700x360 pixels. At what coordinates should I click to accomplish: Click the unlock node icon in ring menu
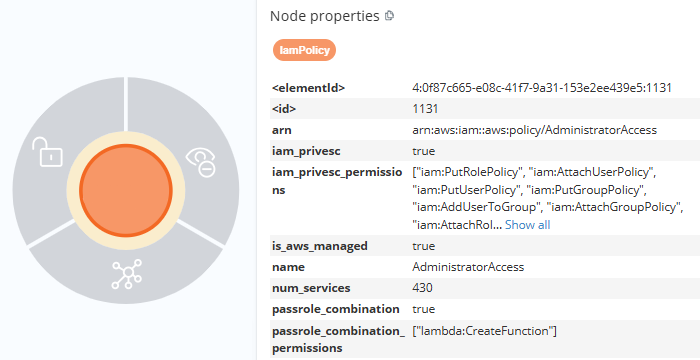pos(47,152)
